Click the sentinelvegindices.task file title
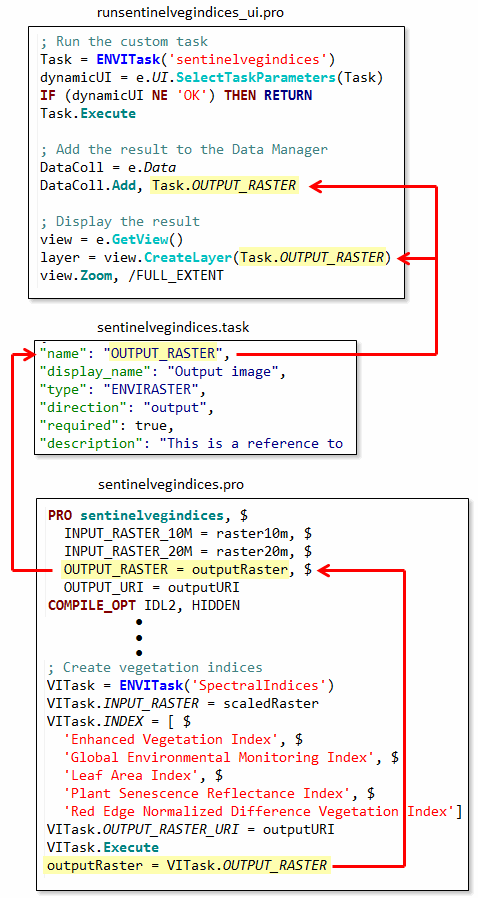Screen dimensions: 478x898 173,328
